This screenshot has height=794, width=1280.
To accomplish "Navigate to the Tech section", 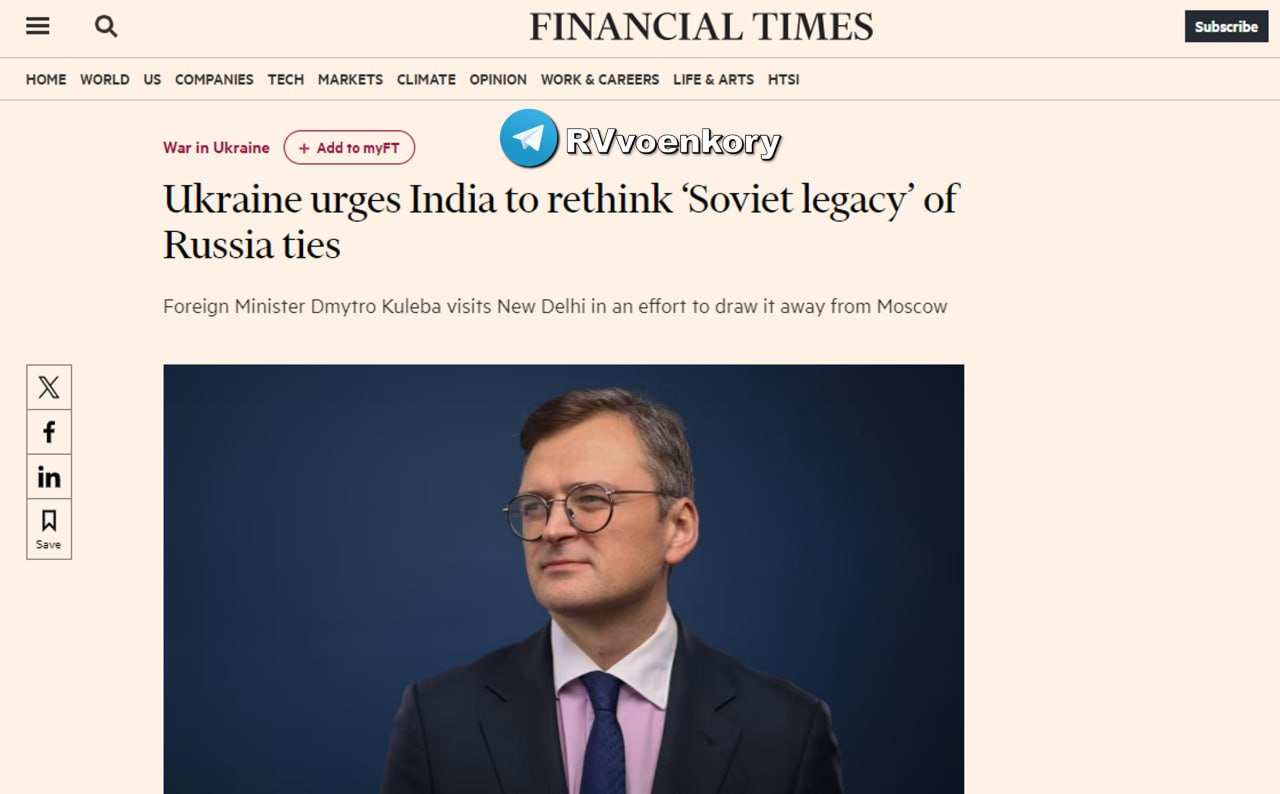I will (286, 80).
